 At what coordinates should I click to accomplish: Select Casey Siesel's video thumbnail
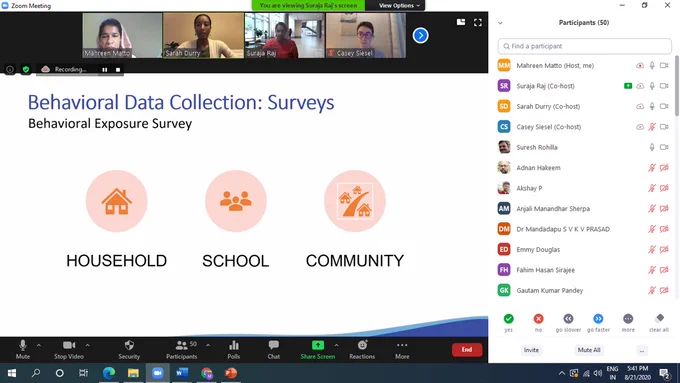(366, 36)
